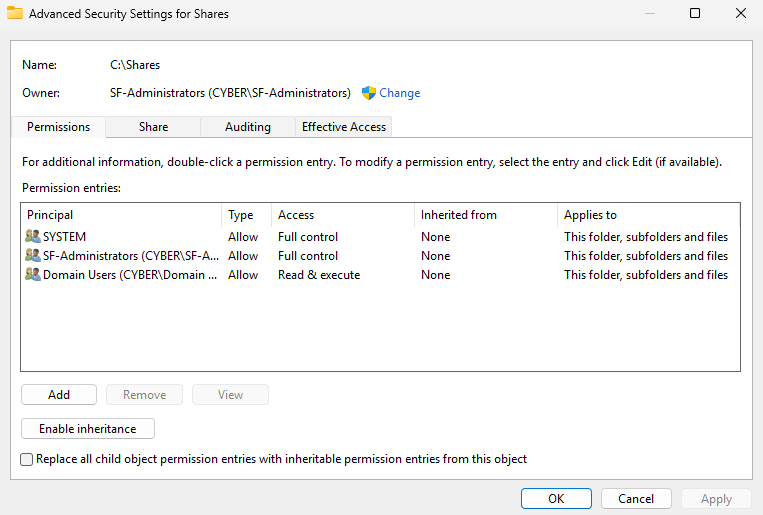Click the folder icon in title bar
This screenshot has width=763, height=515.
coord(15,14)
